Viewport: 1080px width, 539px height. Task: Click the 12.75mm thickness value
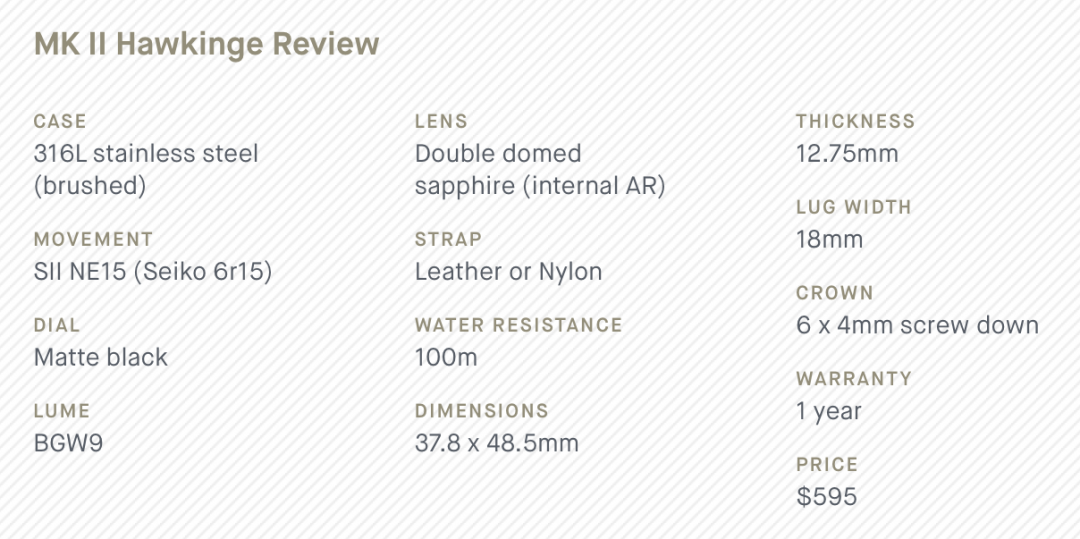847,154
